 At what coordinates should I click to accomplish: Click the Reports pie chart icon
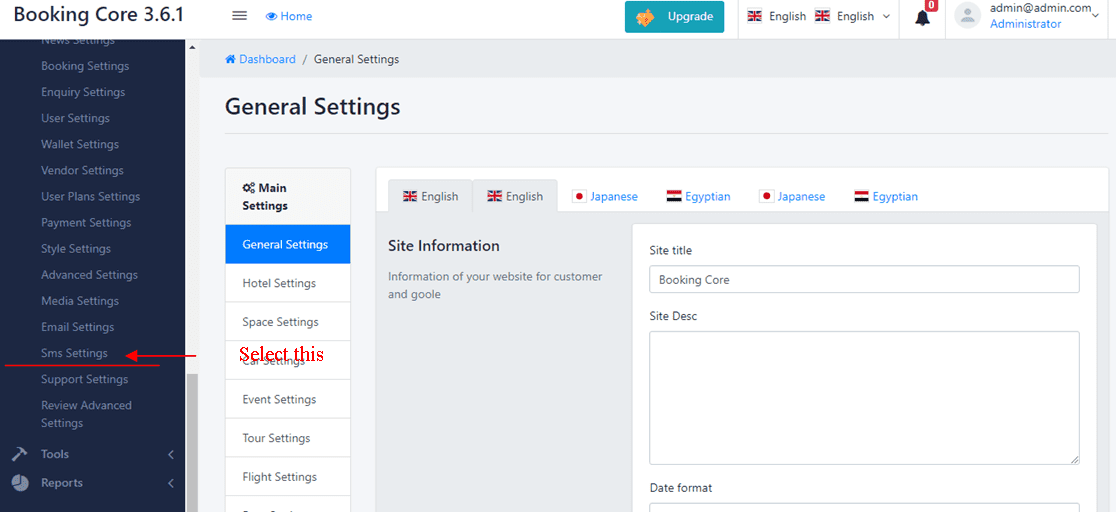pyautogui.click(x=20, y=483)
